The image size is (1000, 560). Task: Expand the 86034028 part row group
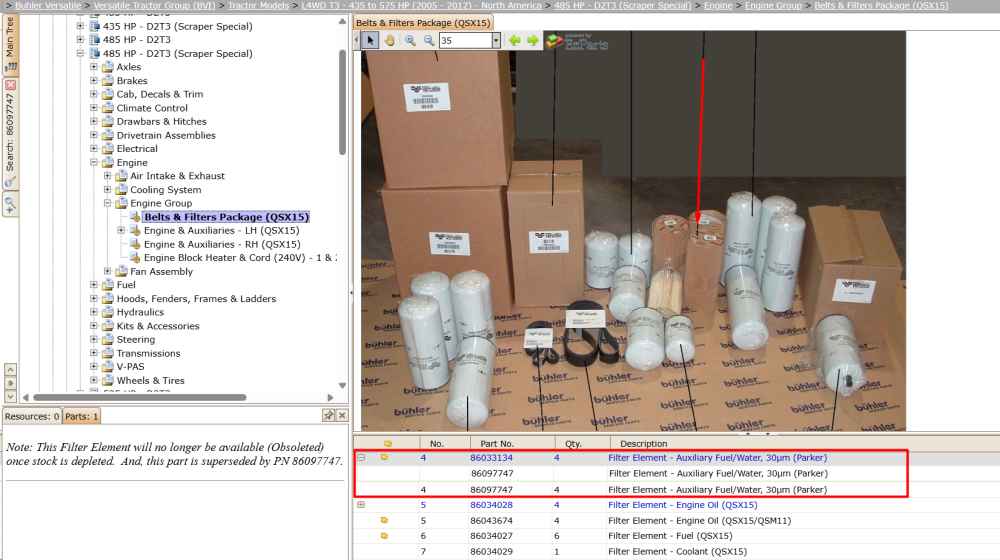point(361,505)
